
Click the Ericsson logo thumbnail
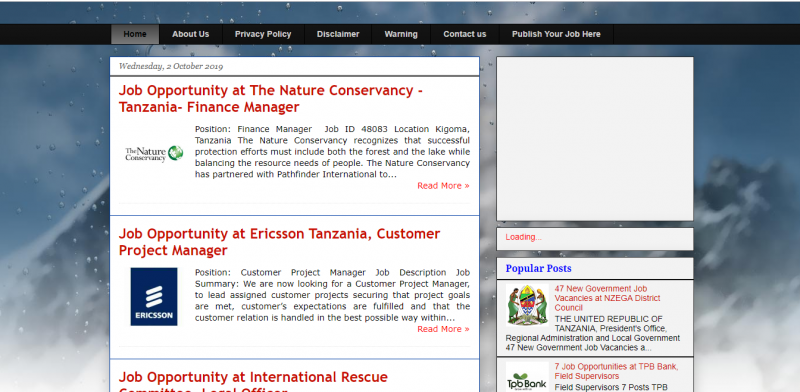pyautogui.click(x=154, y=297)
